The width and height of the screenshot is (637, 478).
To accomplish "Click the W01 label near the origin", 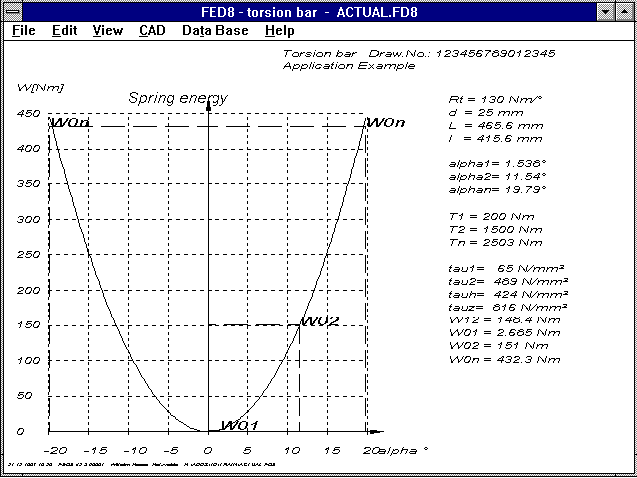I will (x=240, y=425).
